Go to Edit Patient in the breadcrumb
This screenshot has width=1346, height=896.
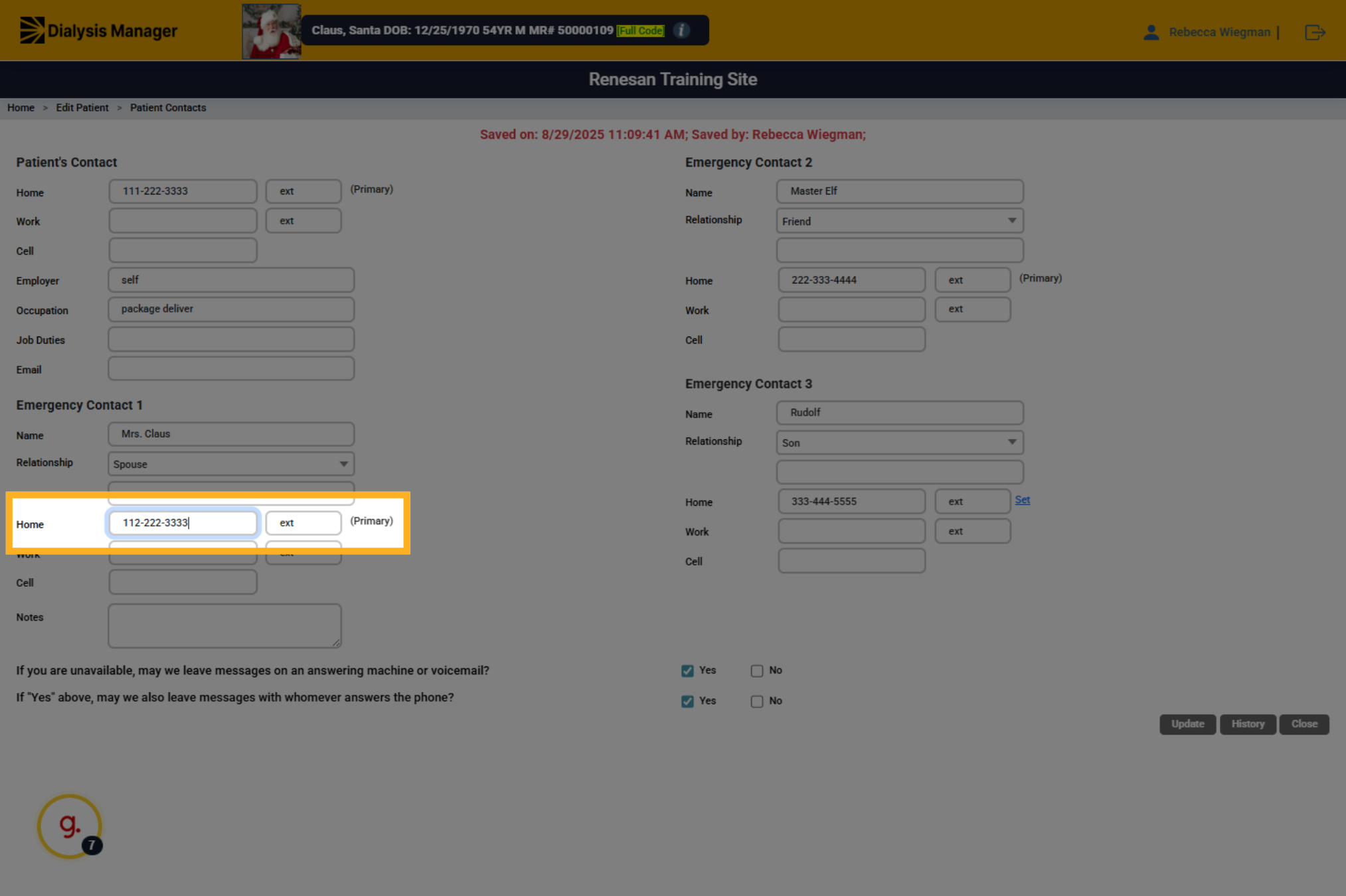point(82,108)
